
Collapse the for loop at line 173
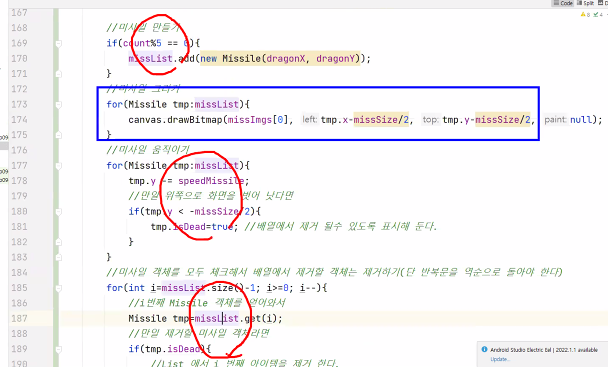click(58, 105)
